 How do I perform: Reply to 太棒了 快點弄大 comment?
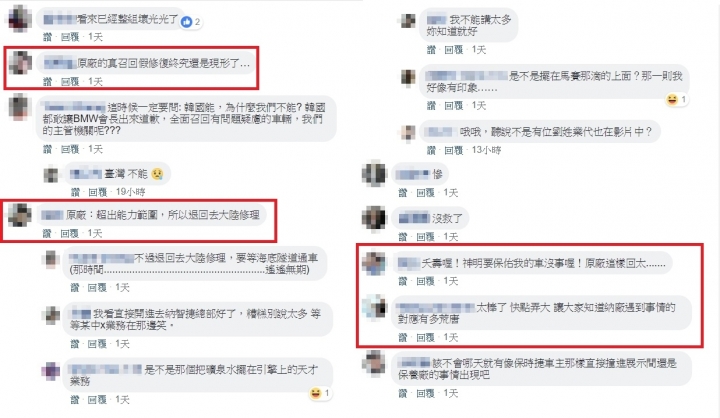point(425,338)
